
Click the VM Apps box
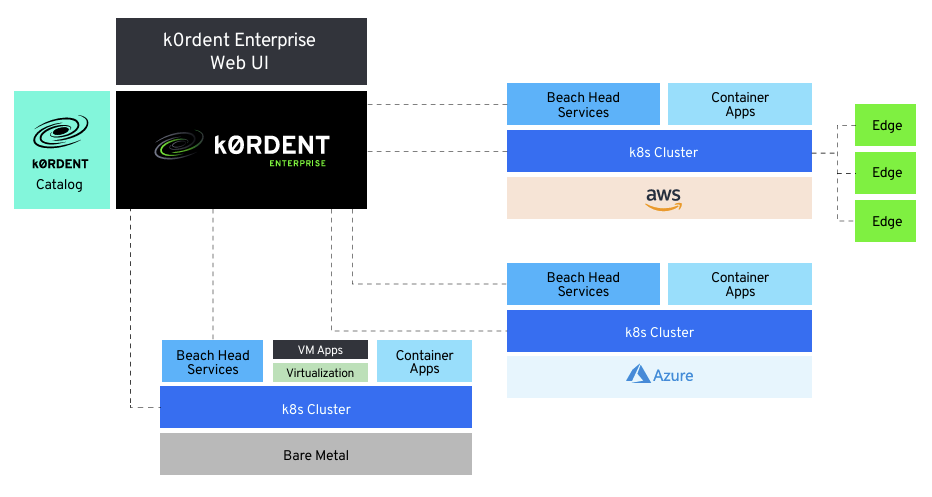320,350
